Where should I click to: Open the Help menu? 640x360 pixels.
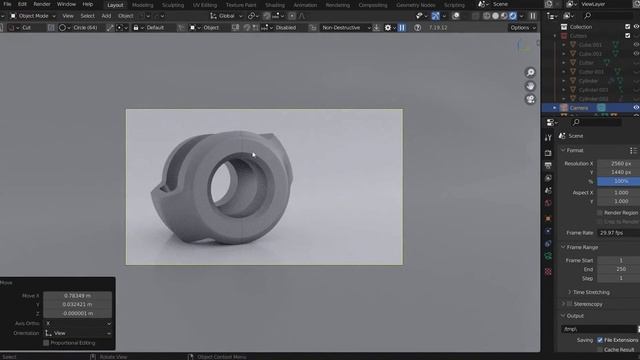[x=88, y=4]
